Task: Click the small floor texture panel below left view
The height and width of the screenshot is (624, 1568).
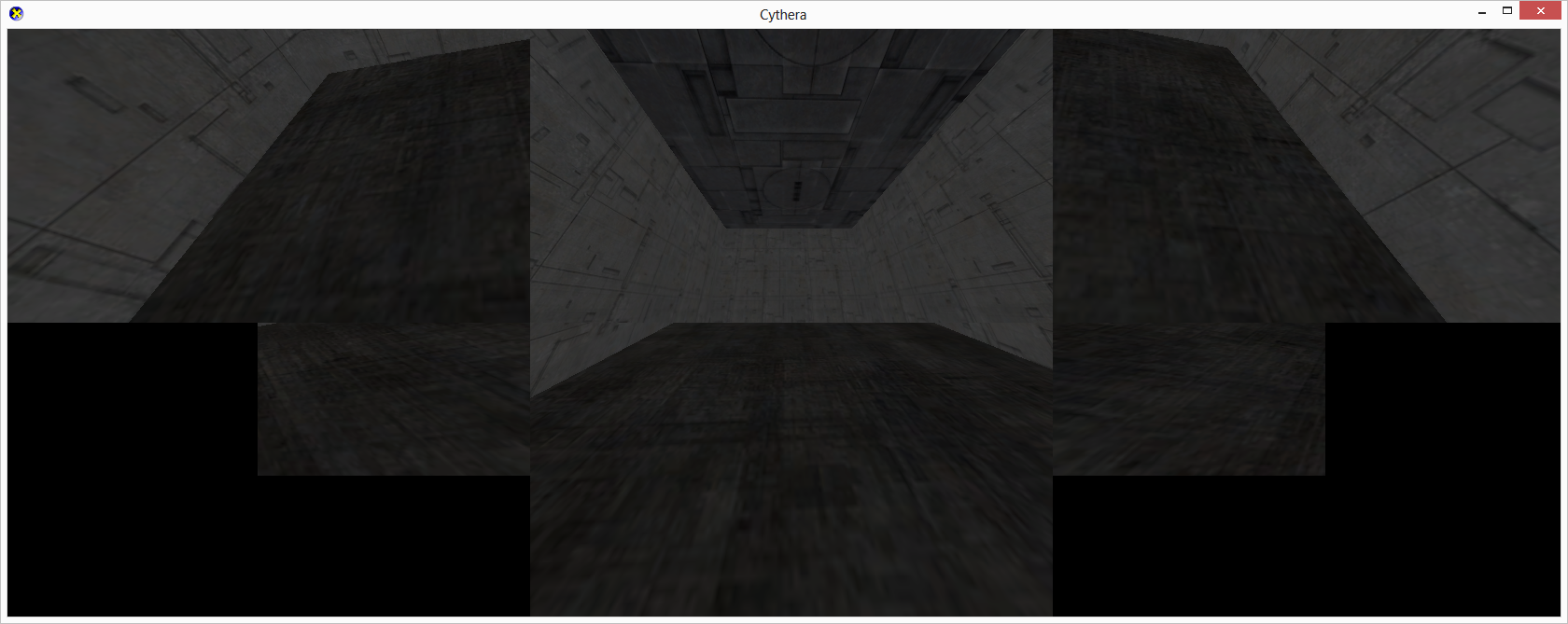Action: pos(394,399)
